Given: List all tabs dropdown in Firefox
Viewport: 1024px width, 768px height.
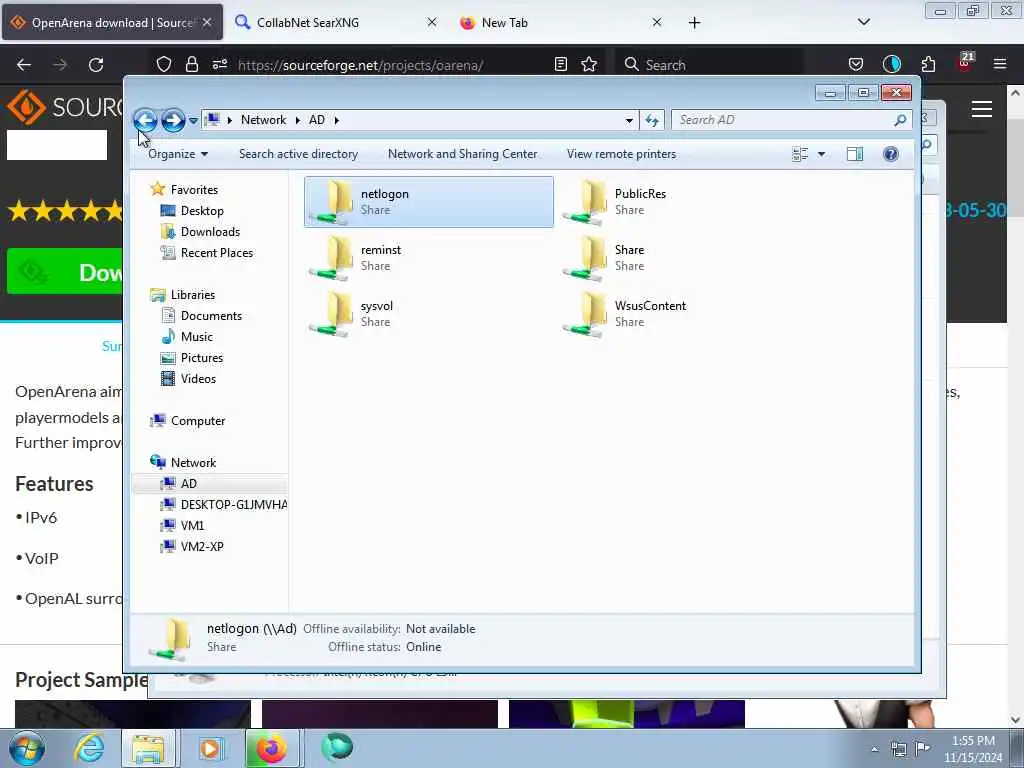Looking at the screenshot, I should tap(863, 22).
